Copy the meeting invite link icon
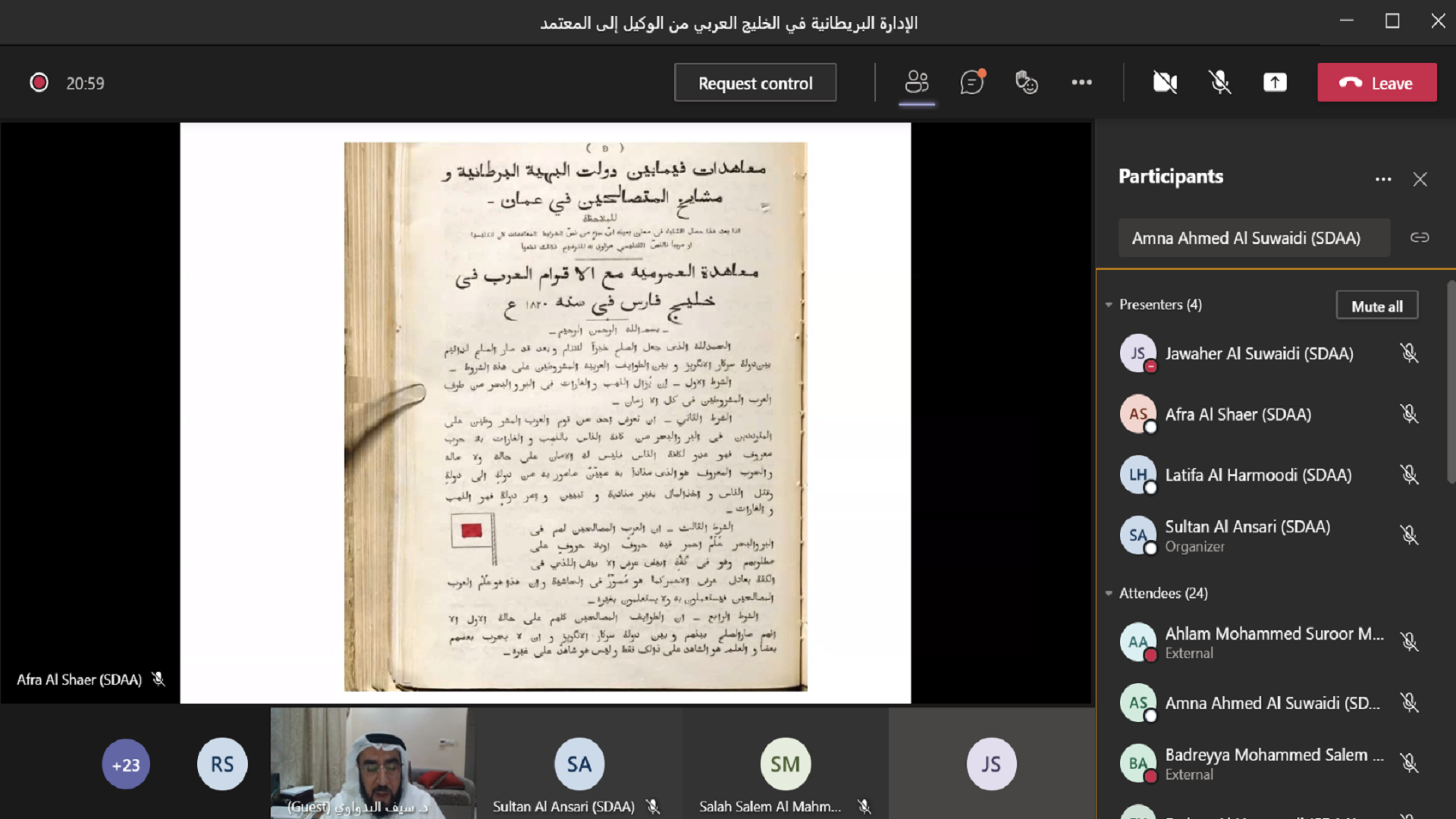 click(x=1420, y=237)
